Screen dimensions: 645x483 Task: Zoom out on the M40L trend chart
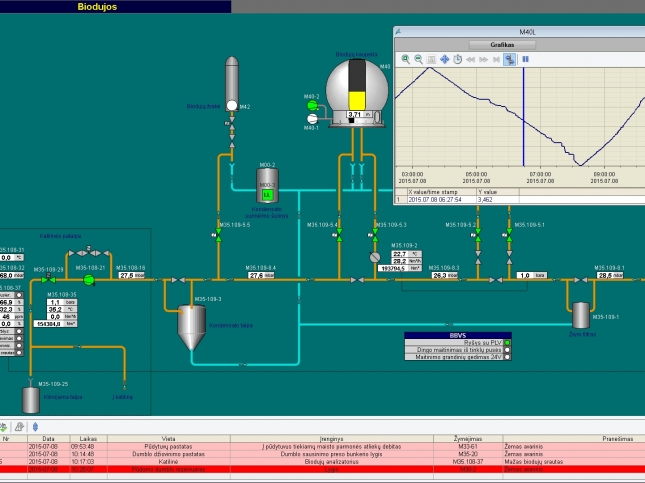point(418,59)
